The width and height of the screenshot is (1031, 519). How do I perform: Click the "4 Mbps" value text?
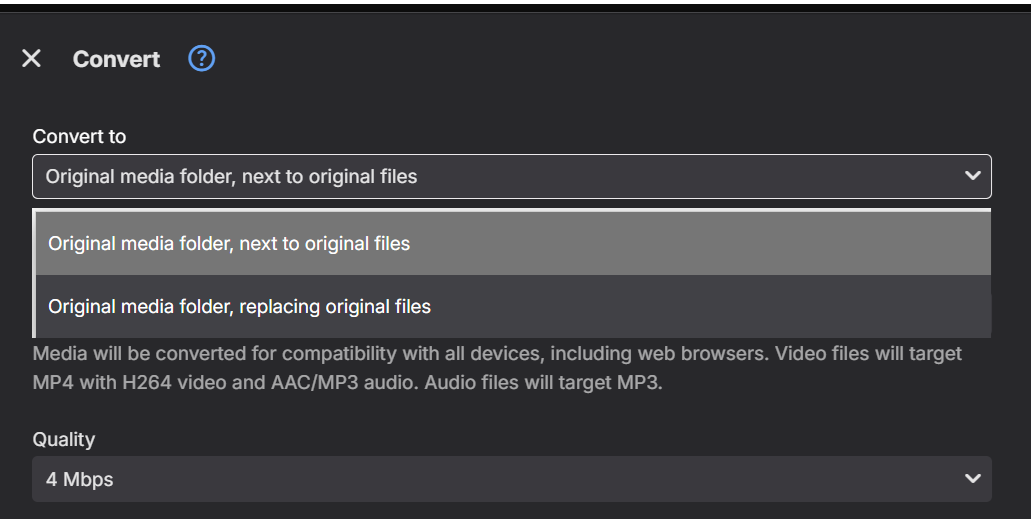pos(79,480)
